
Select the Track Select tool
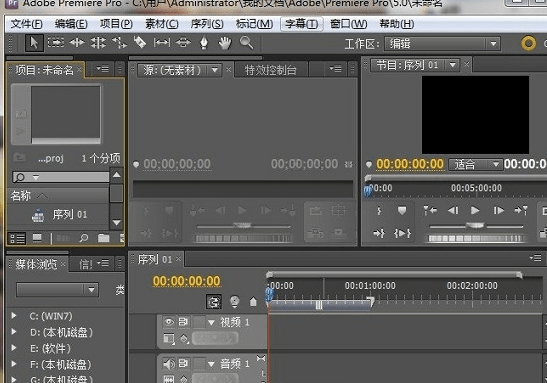(x=56, y=43)
